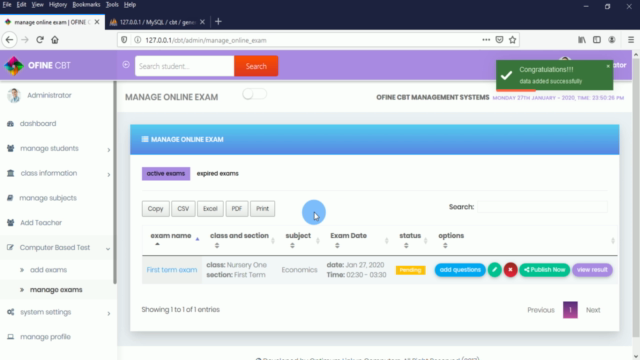Open the Firefox hamburger menu
640x360 pixels.
click(x=631, y=40)
